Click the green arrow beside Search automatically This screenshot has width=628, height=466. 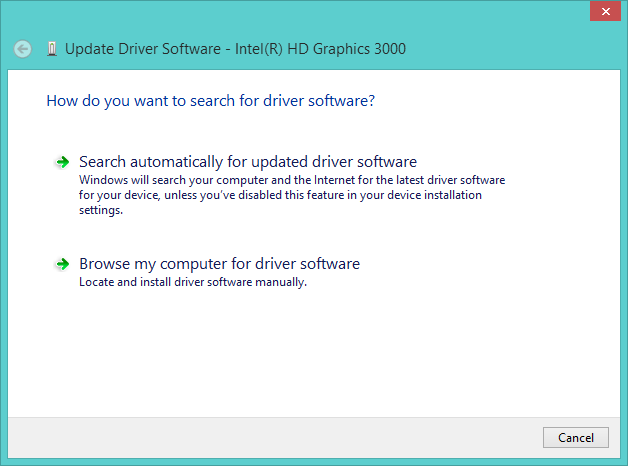pos(62,162)
